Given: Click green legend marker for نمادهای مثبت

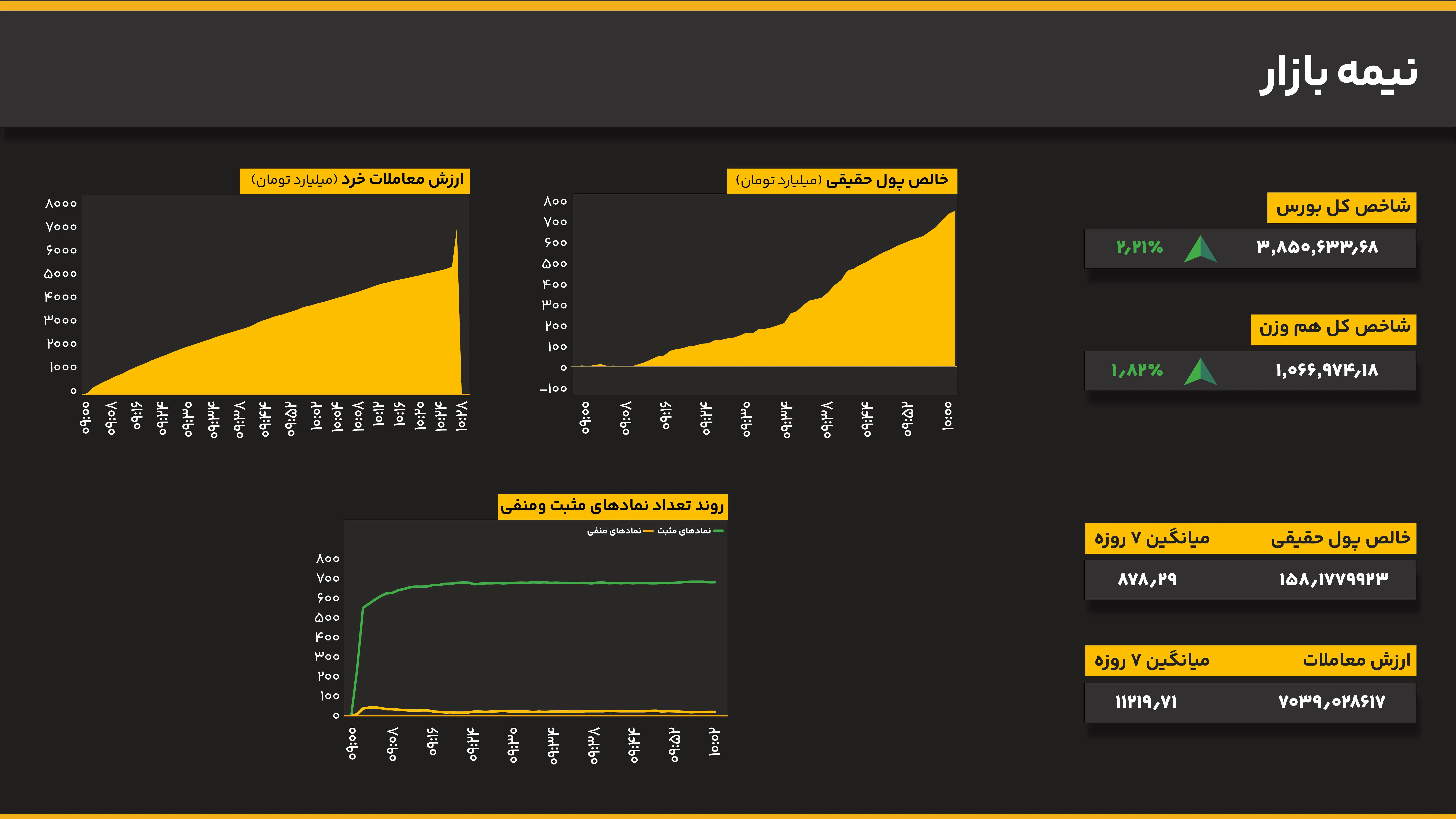Looking at the screenshot, I should (718, 531).
